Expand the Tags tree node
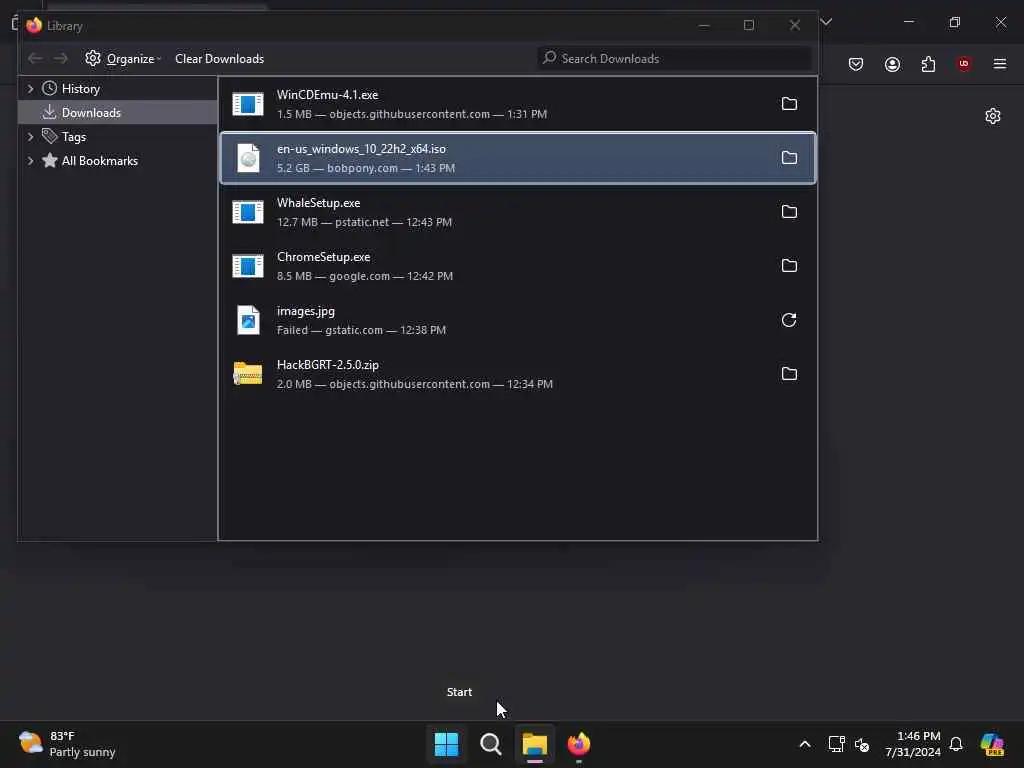 (x=31, y=136)
